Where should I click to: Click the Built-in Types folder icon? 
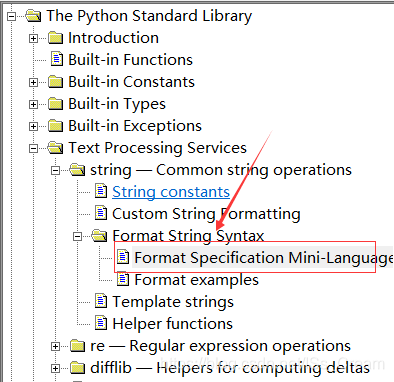55,104
